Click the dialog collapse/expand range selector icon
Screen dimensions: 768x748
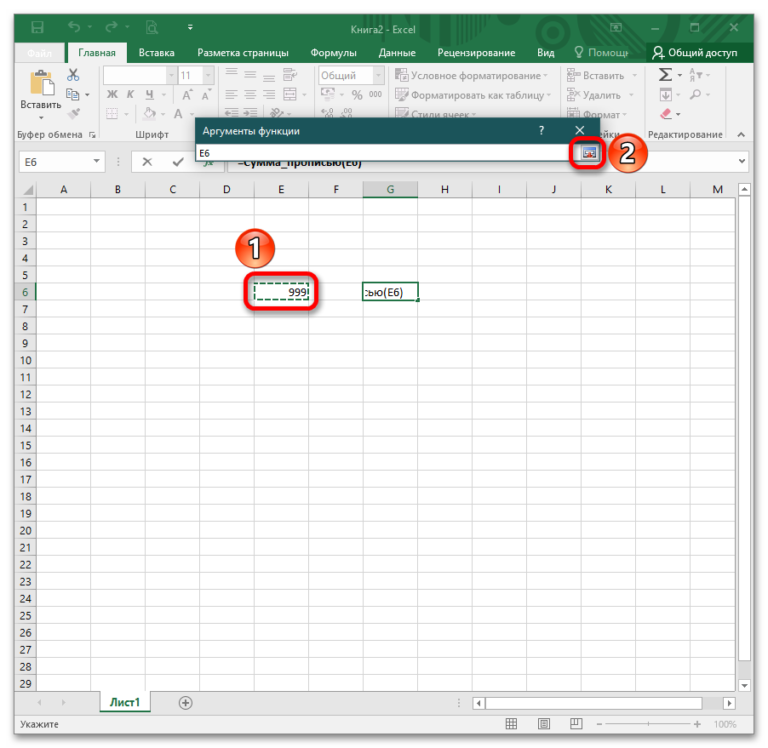point(589,153)
